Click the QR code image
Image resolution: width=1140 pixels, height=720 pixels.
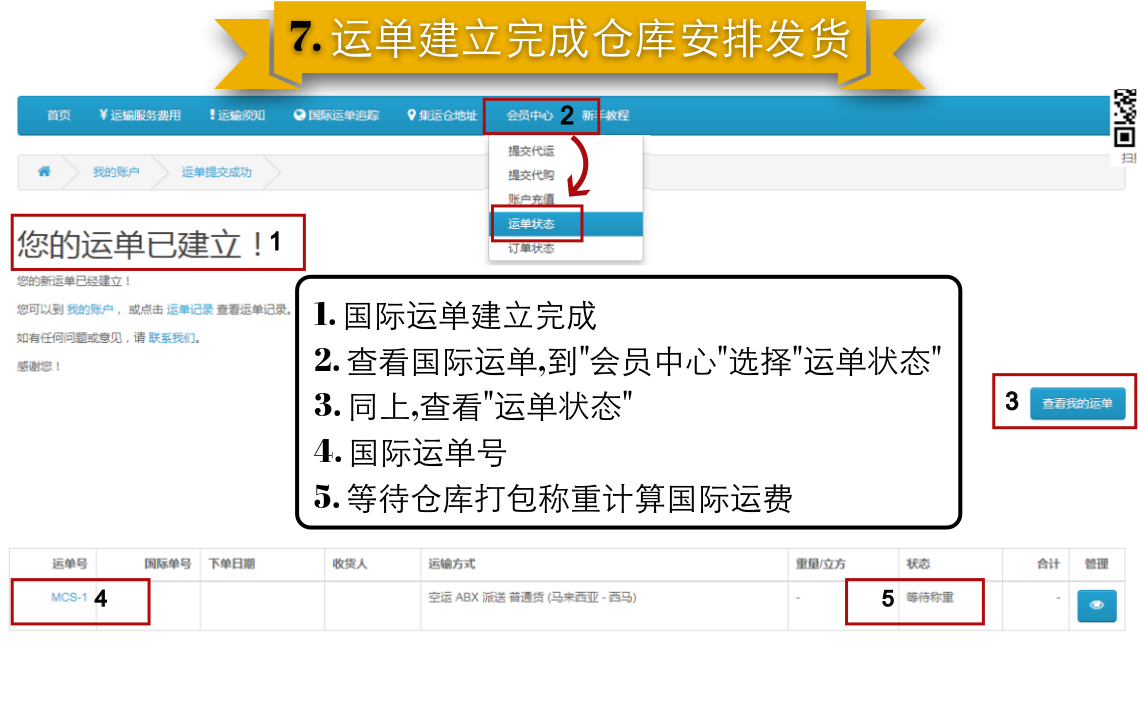coord(1125,118)
